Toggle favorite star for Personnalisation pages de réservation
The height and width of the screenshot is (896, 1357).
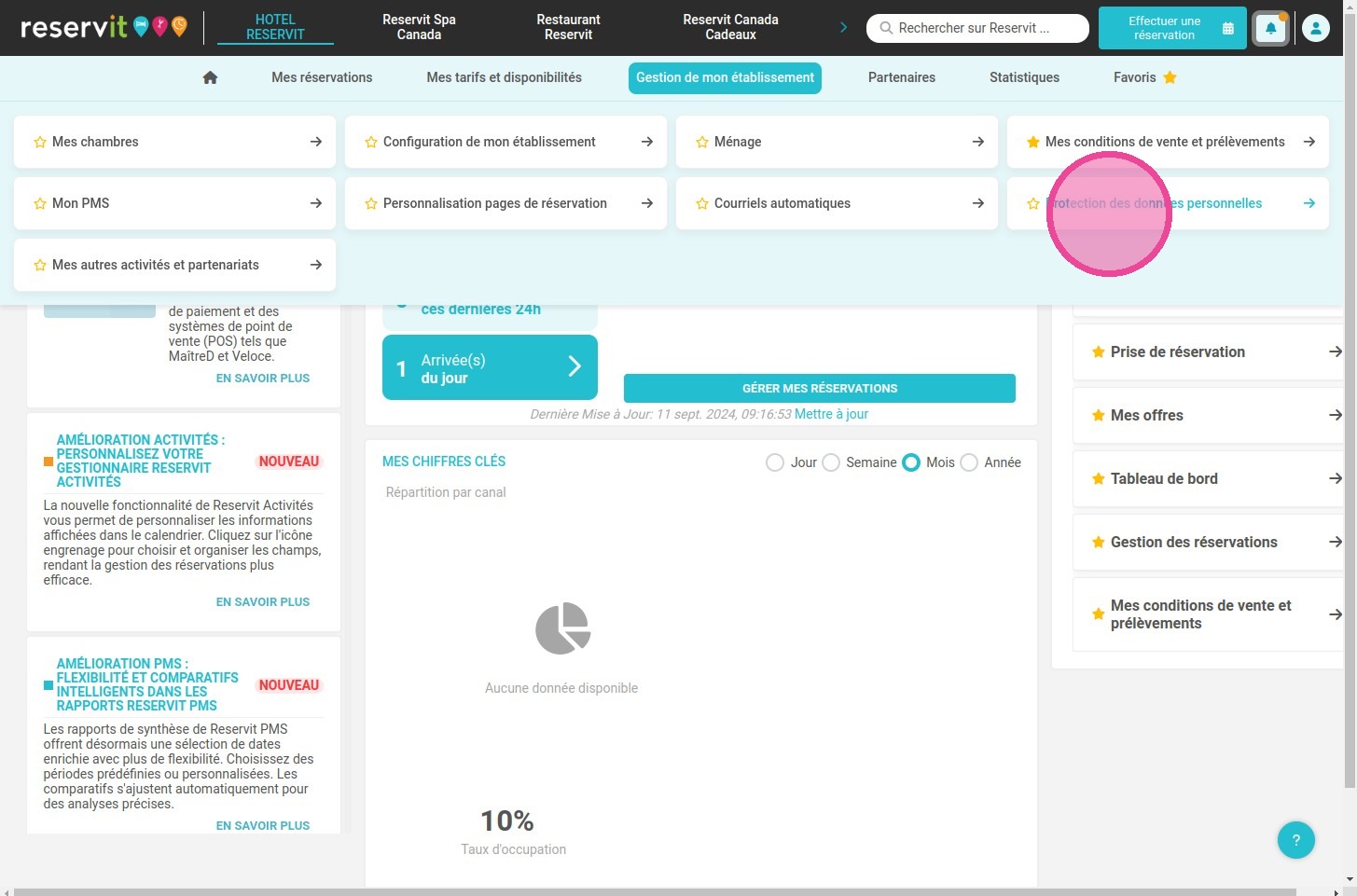click(x=371, y=203)
